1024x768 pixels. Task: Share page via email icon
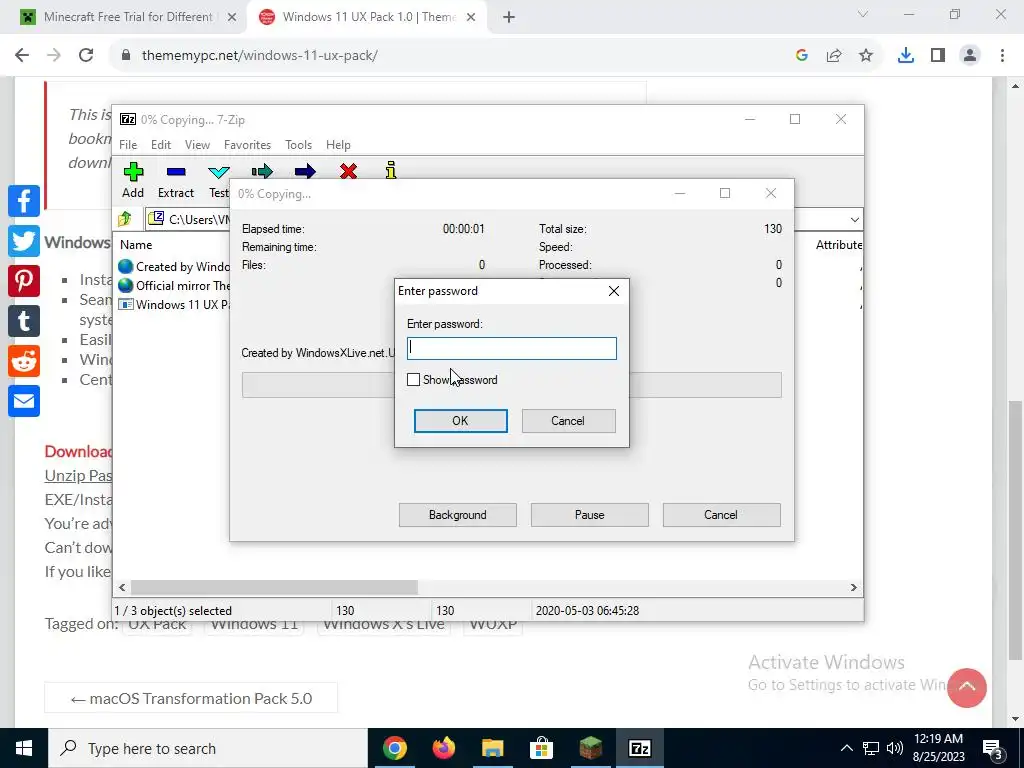24,401
